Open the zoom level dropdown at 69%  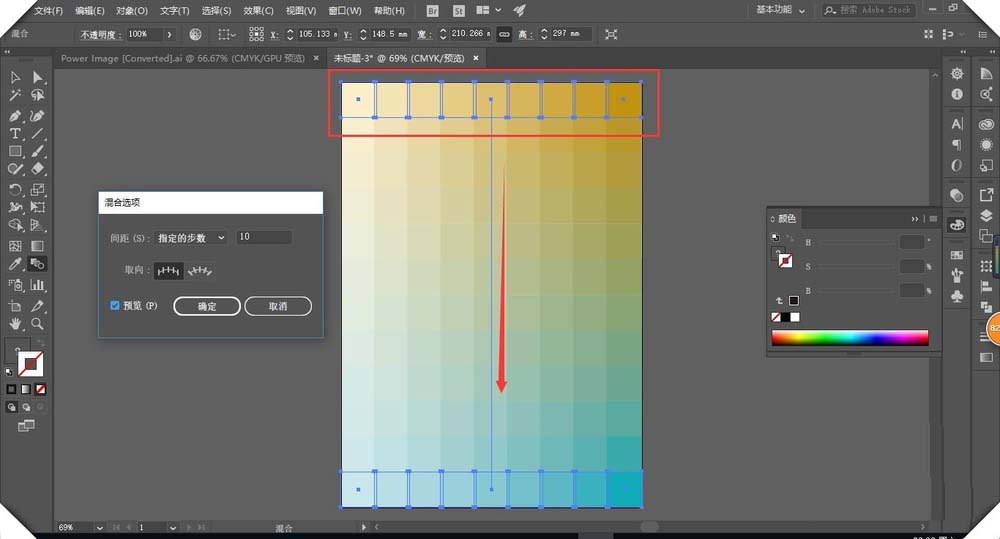[x=99, y=528]
